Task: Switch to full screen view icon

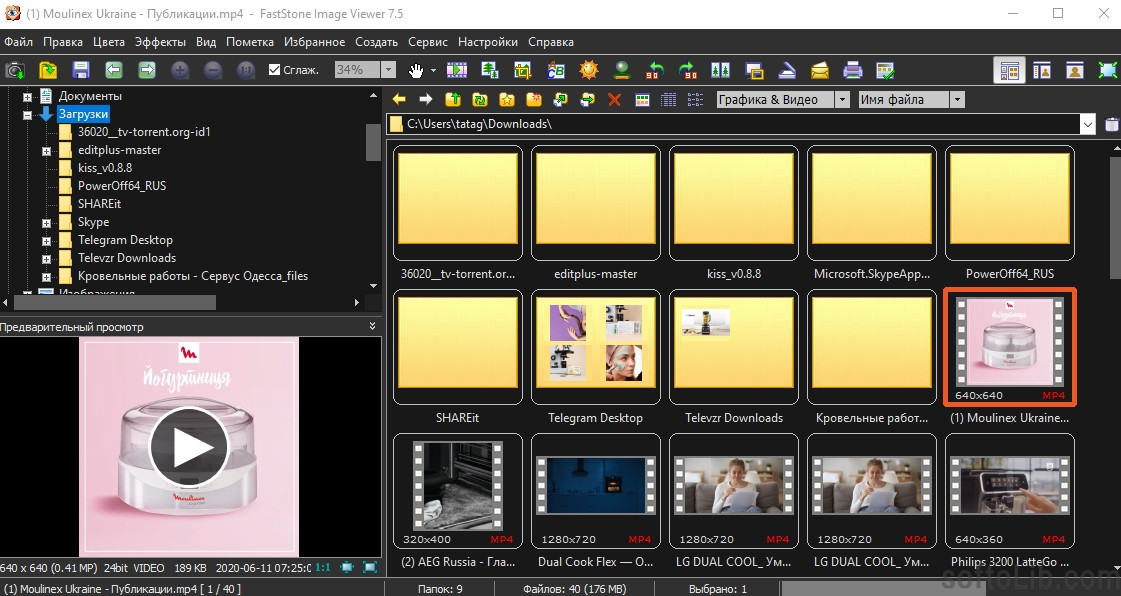Action: pyautogui.click(x=1107, y=70)
